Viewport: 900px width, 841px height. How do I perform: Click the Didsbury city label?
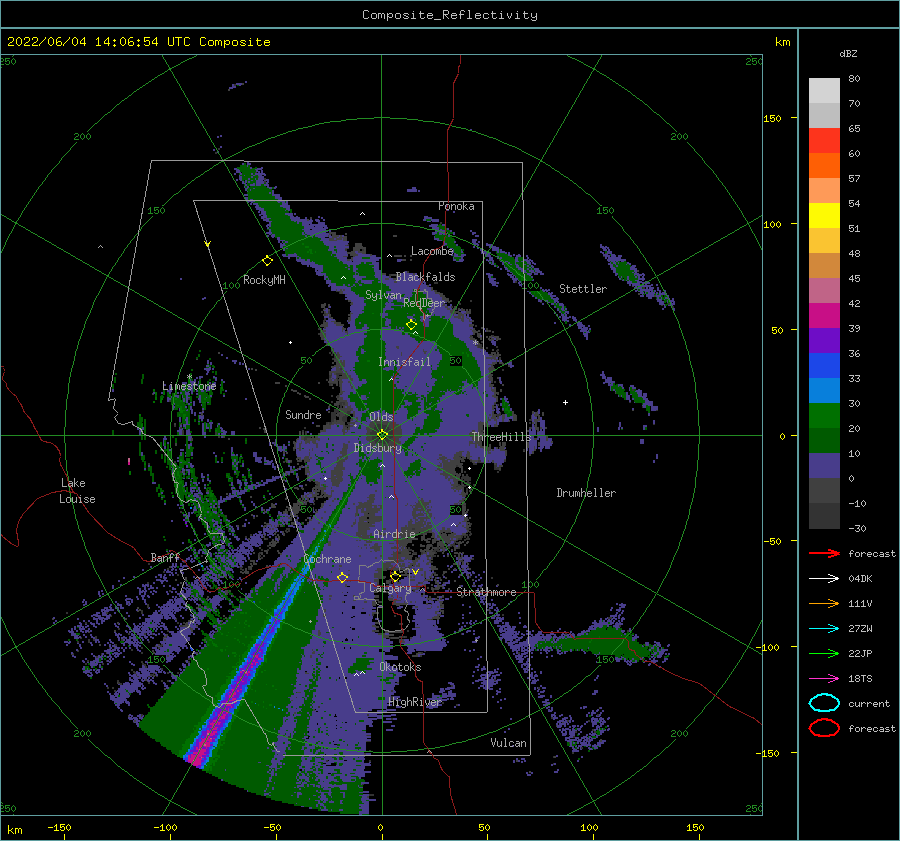click(378, 448)
